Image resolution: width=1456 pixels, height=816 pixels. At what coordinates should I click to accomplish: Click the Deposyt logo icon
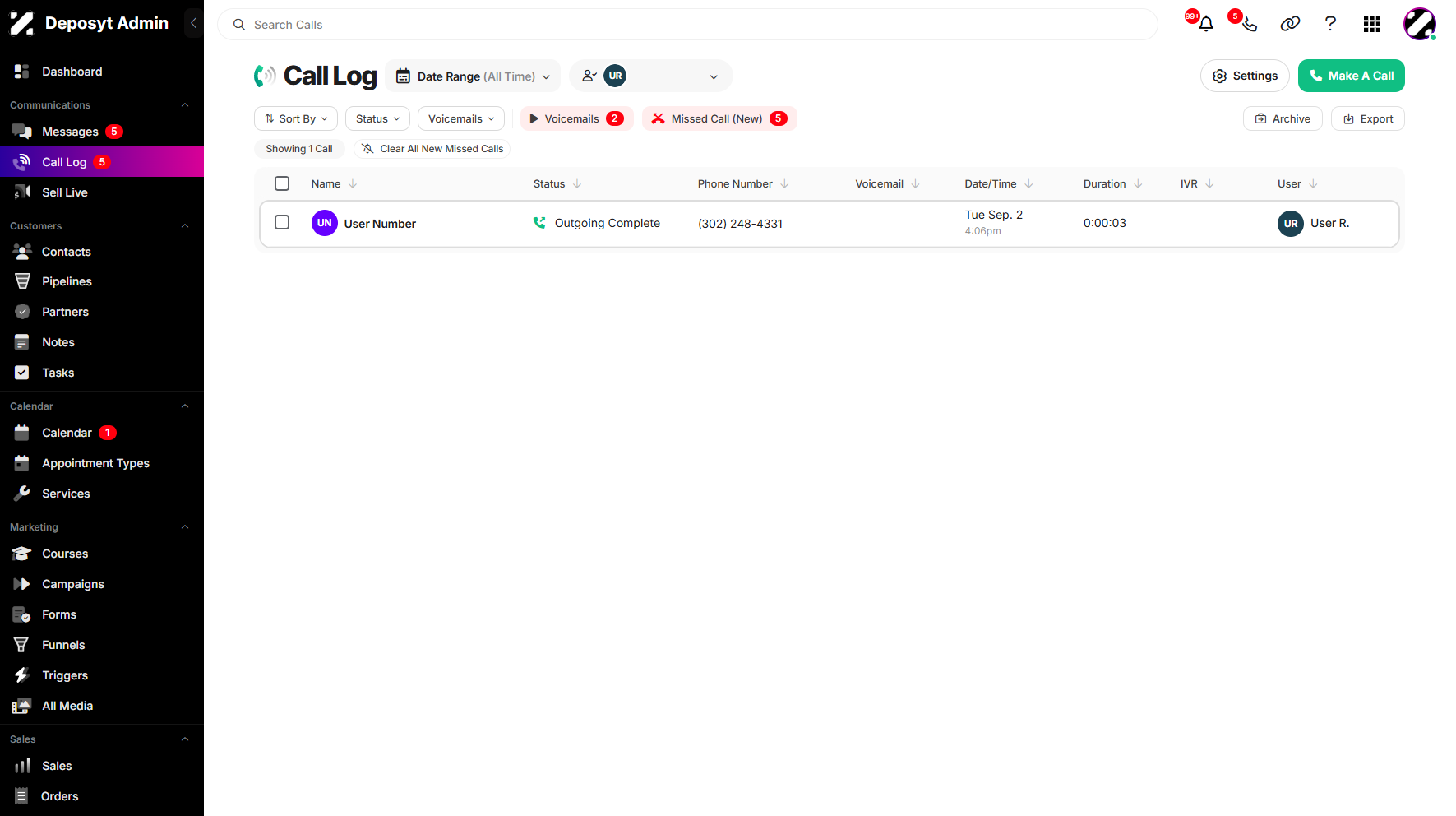(x=22, y=23)
